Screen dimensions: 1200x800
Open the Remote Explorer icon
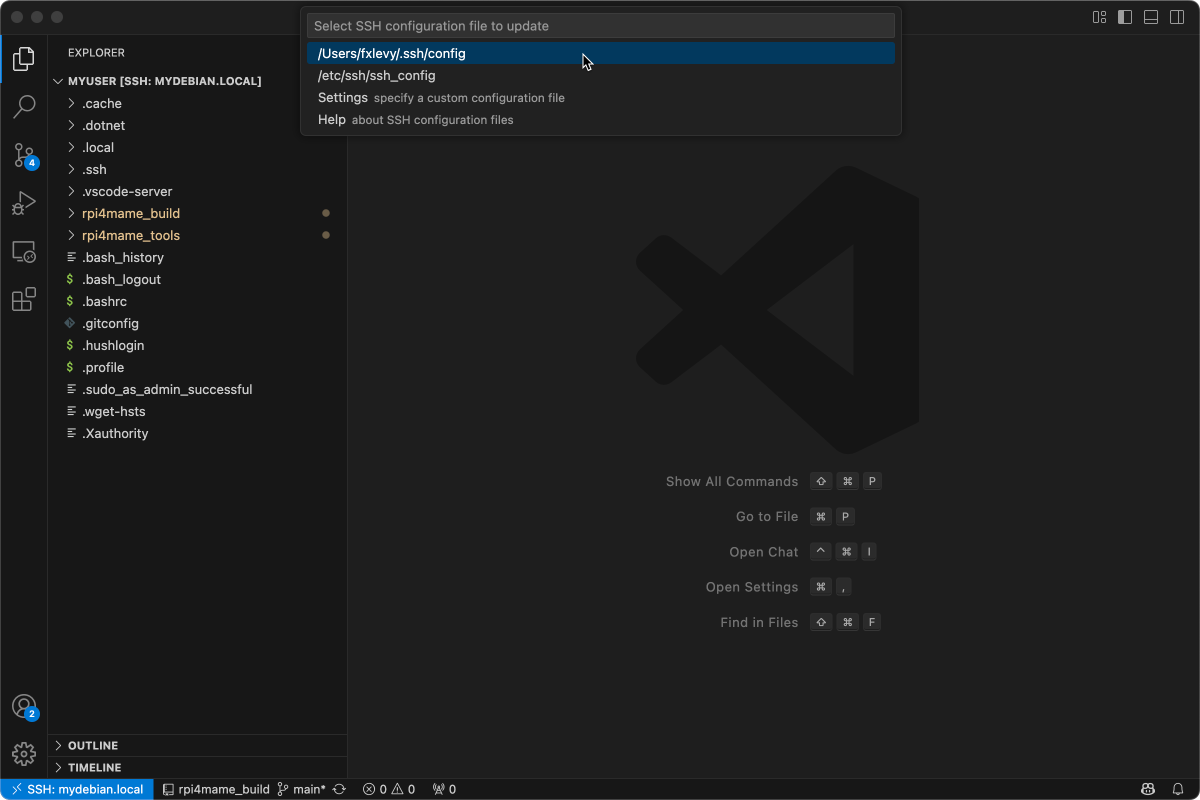(x=23, y=251)
